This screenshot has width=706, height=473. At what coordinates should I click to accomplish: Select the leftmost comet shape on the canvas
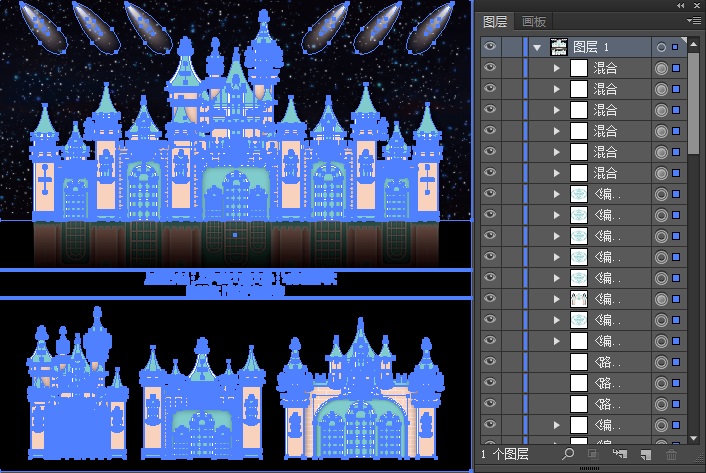pos(43,27)
